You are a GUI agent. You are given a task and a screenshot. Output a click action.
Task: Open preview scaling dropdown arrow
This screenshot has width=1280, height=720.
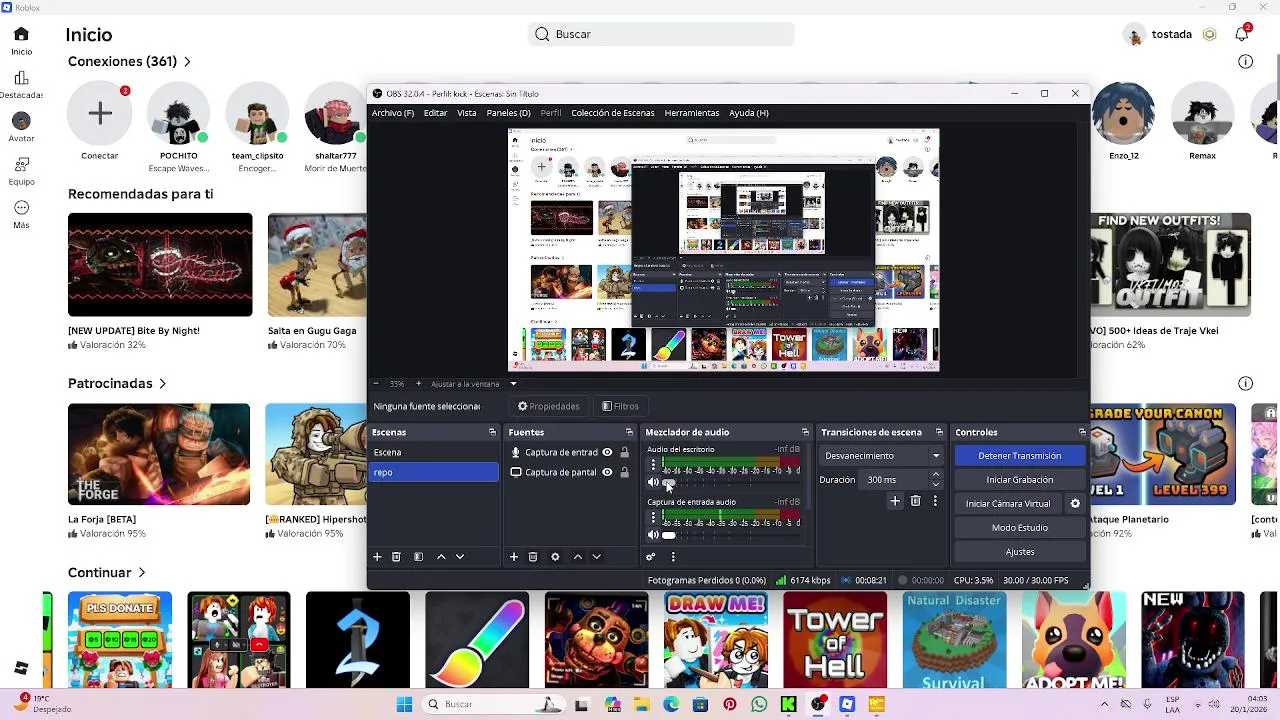point(513,384)
